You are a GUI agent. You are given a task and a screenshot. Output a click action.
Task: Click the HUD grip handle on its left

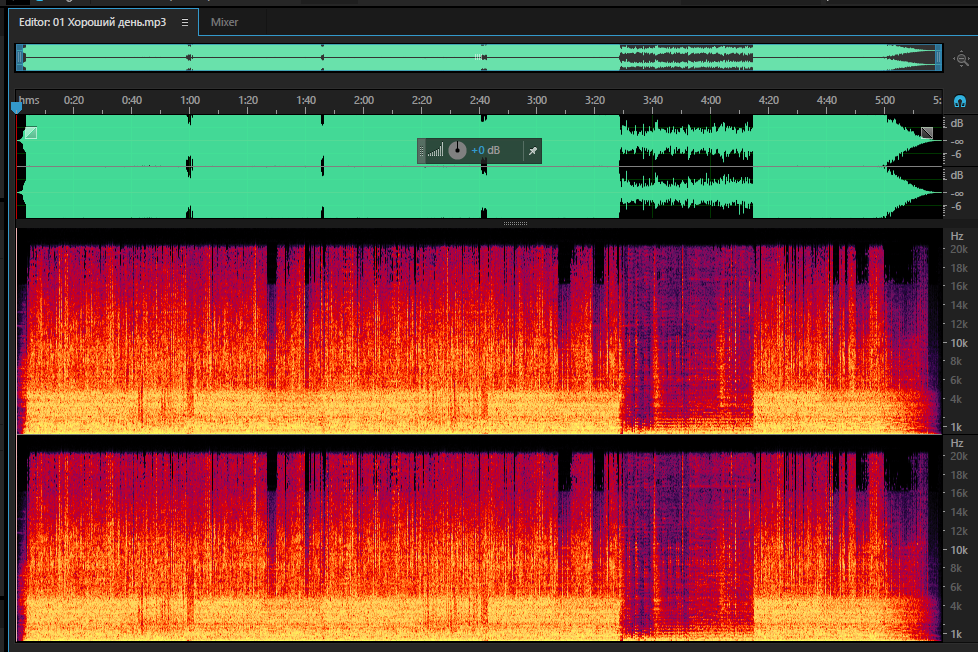coord(421,151)
